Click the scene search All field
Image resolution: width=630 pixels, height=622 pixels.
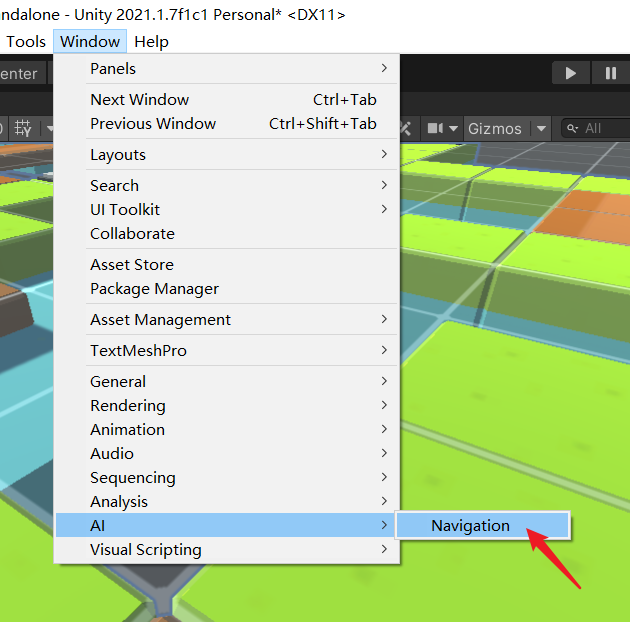click(597, 129)
